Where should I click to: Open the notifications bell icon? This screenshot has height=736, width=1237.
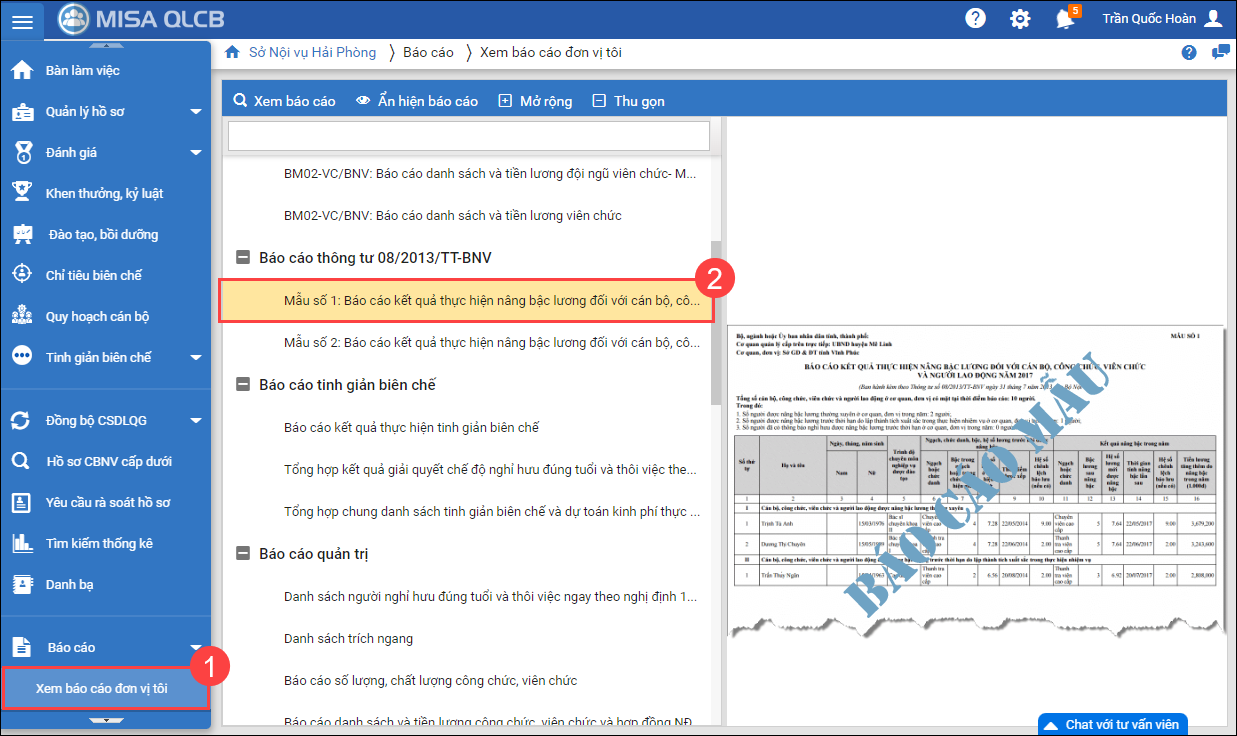[x=1065, y=19]
